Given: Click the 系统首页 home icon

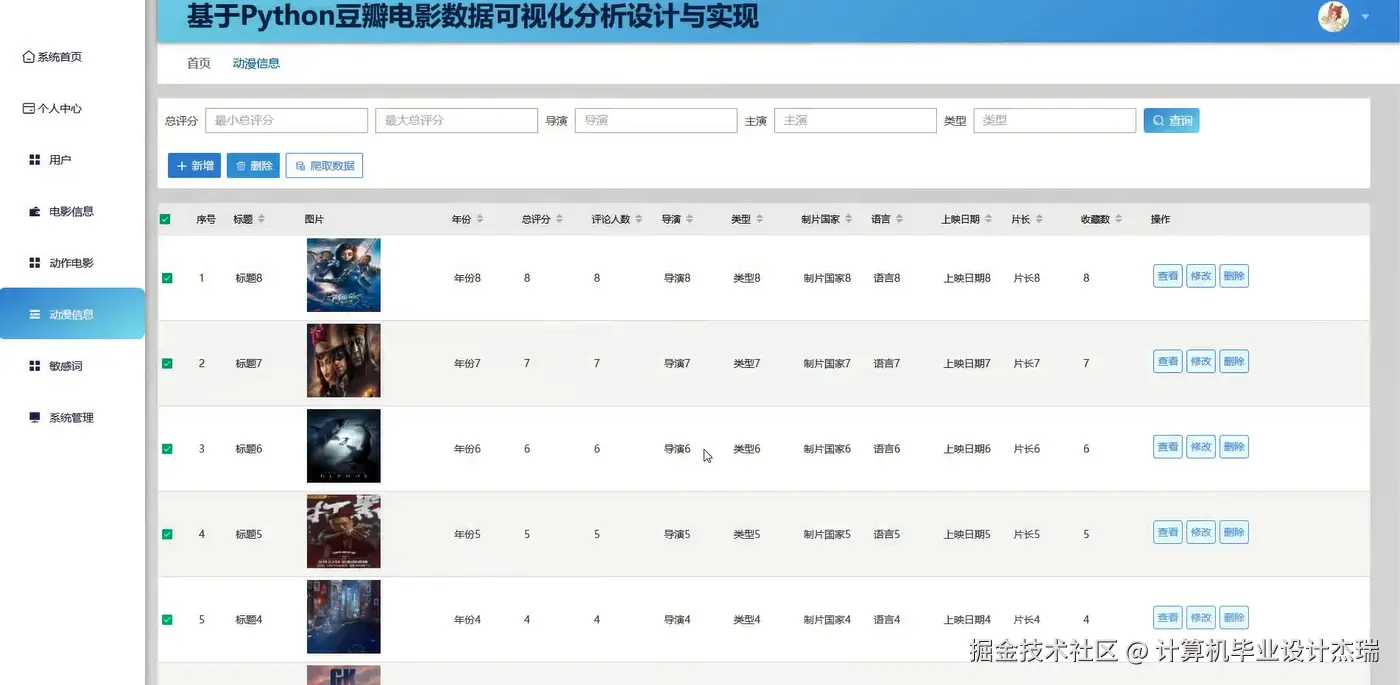Looking at the screenshot, I should tap(29, 57).
